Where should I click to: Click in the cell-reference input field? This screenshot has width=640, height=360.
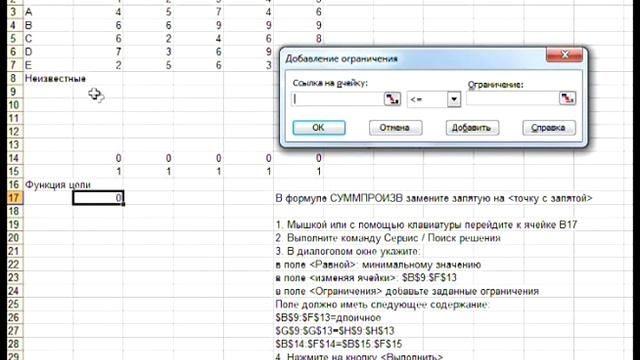[x=338, y=99]
